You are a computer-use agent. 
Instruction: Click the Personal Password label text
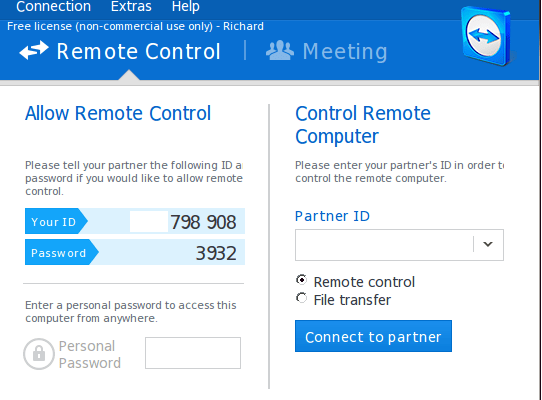[x=90, y=354]
